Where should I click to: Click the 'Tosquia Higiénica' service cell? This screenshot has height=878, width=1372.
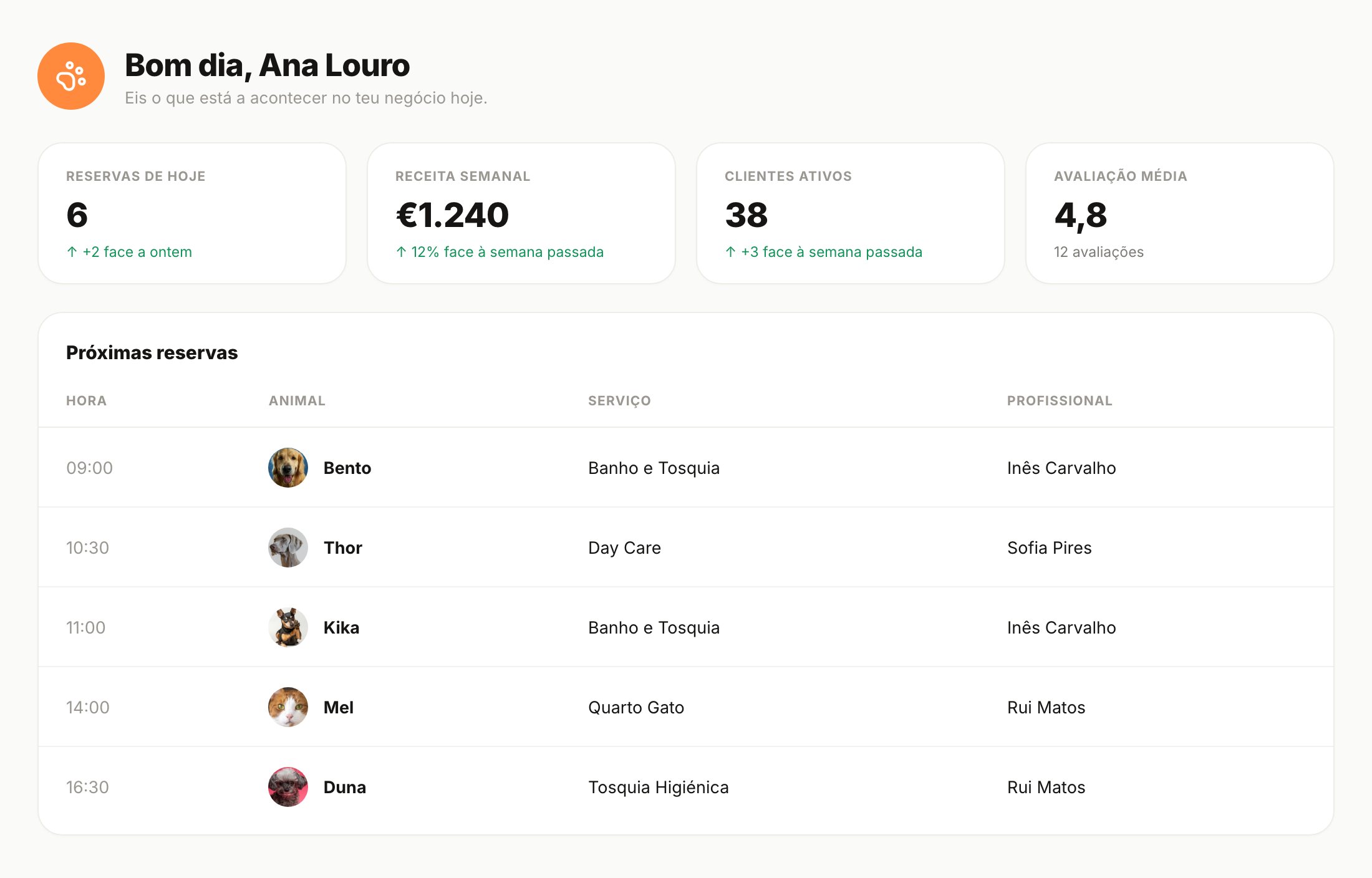click(659, 788)
